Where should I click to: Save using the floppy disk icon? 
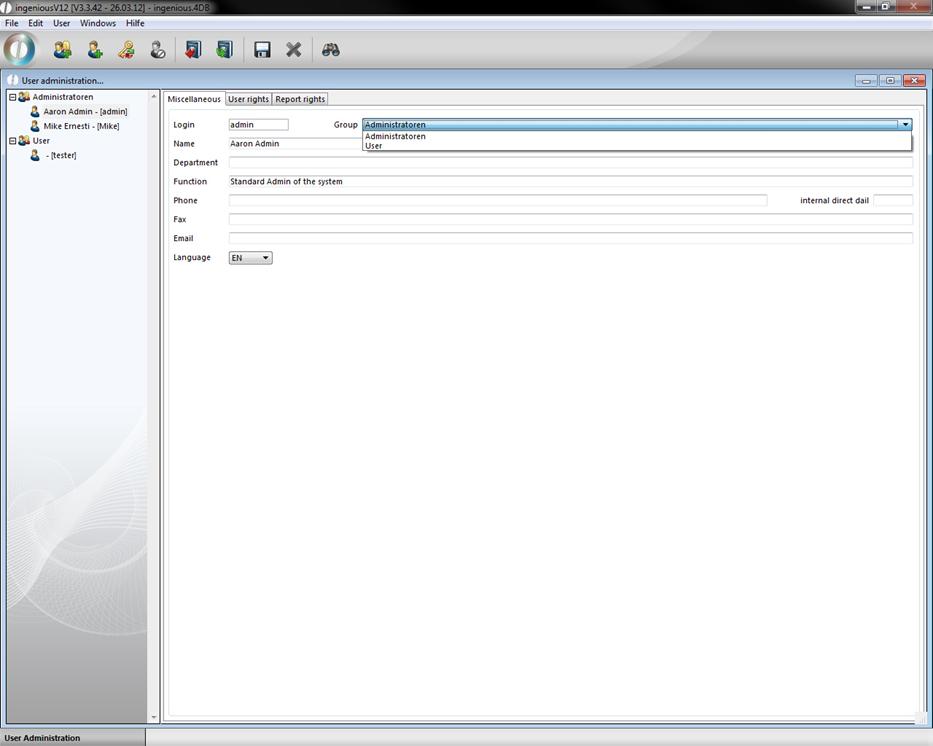[262, 50]
